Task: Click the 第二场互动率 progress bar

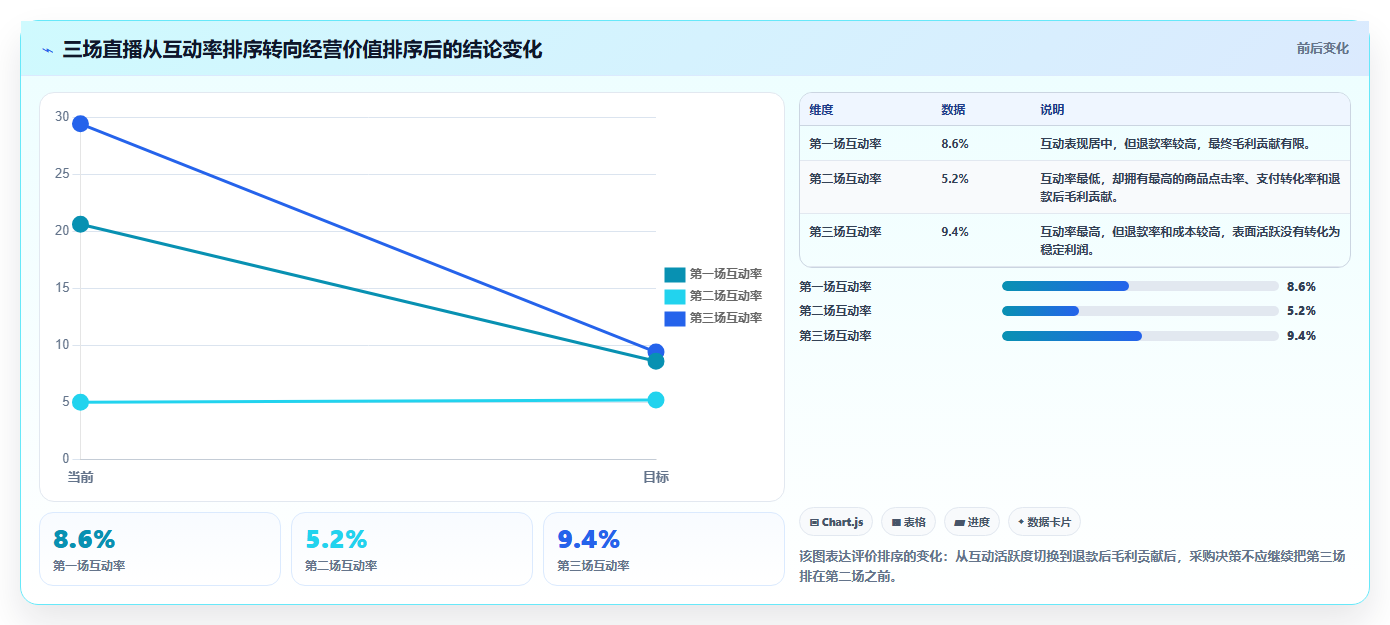Action: point(1140,311)
